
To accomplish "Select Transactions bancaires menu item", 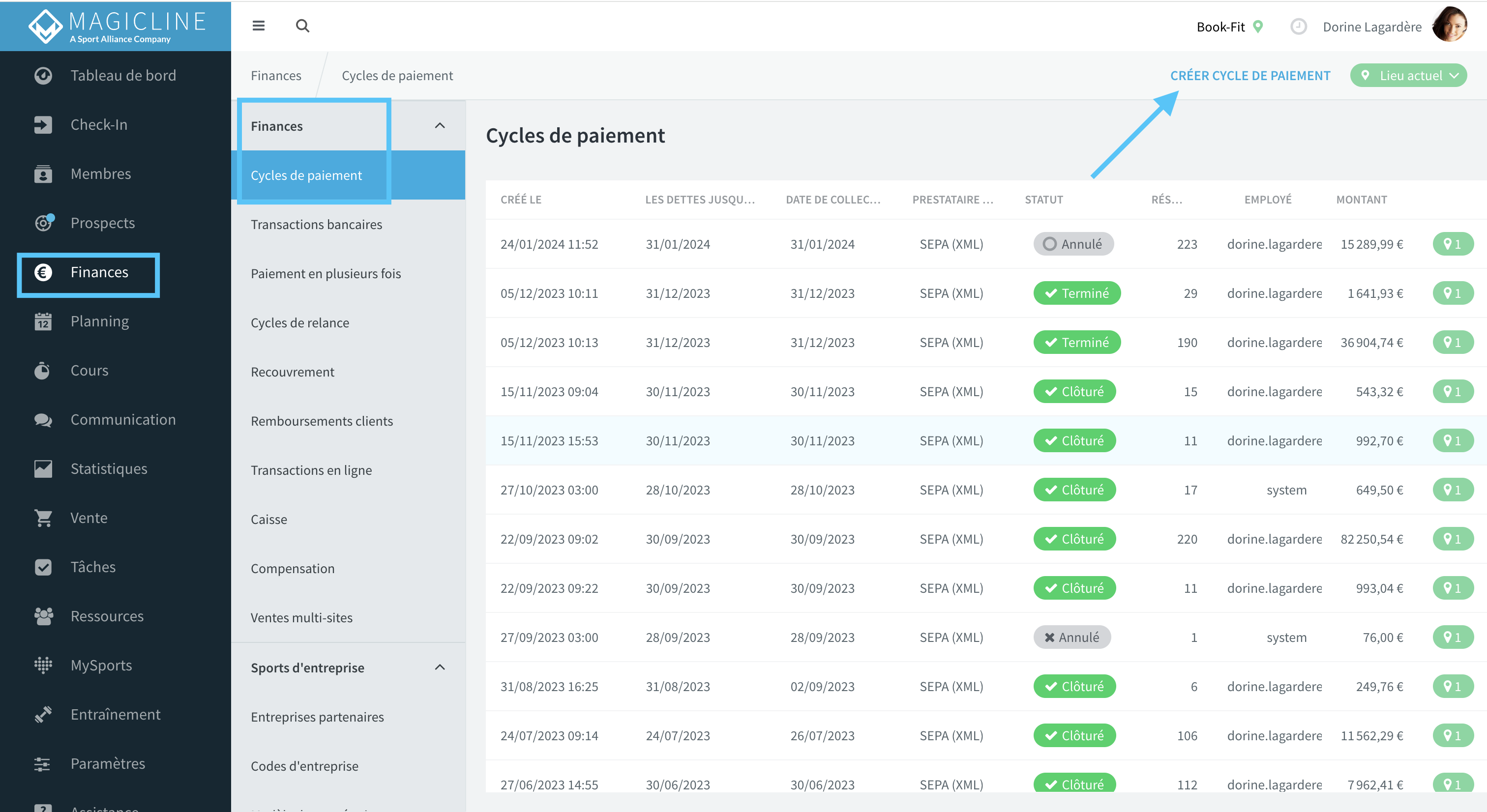I will tap(316, 225).
